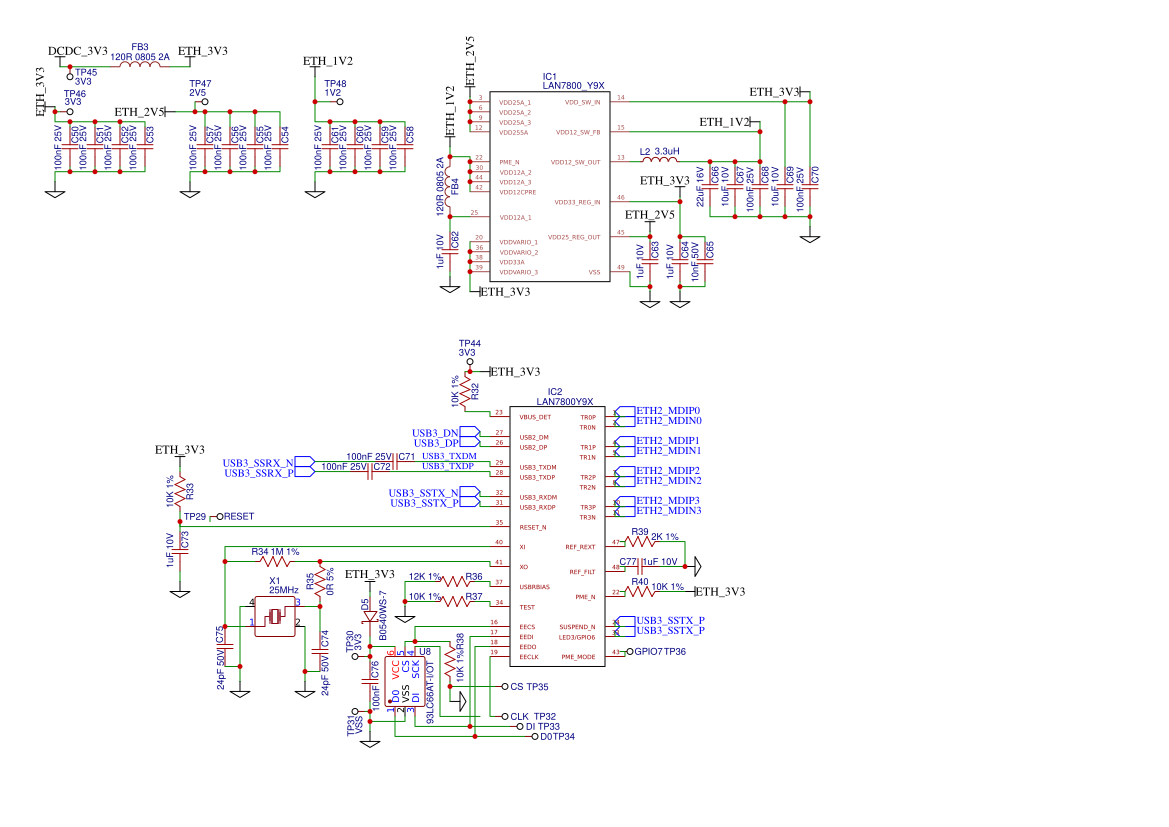1169x827 pixels.
Task: Select the ETH2_MDIP2 port
Action: 625,471
